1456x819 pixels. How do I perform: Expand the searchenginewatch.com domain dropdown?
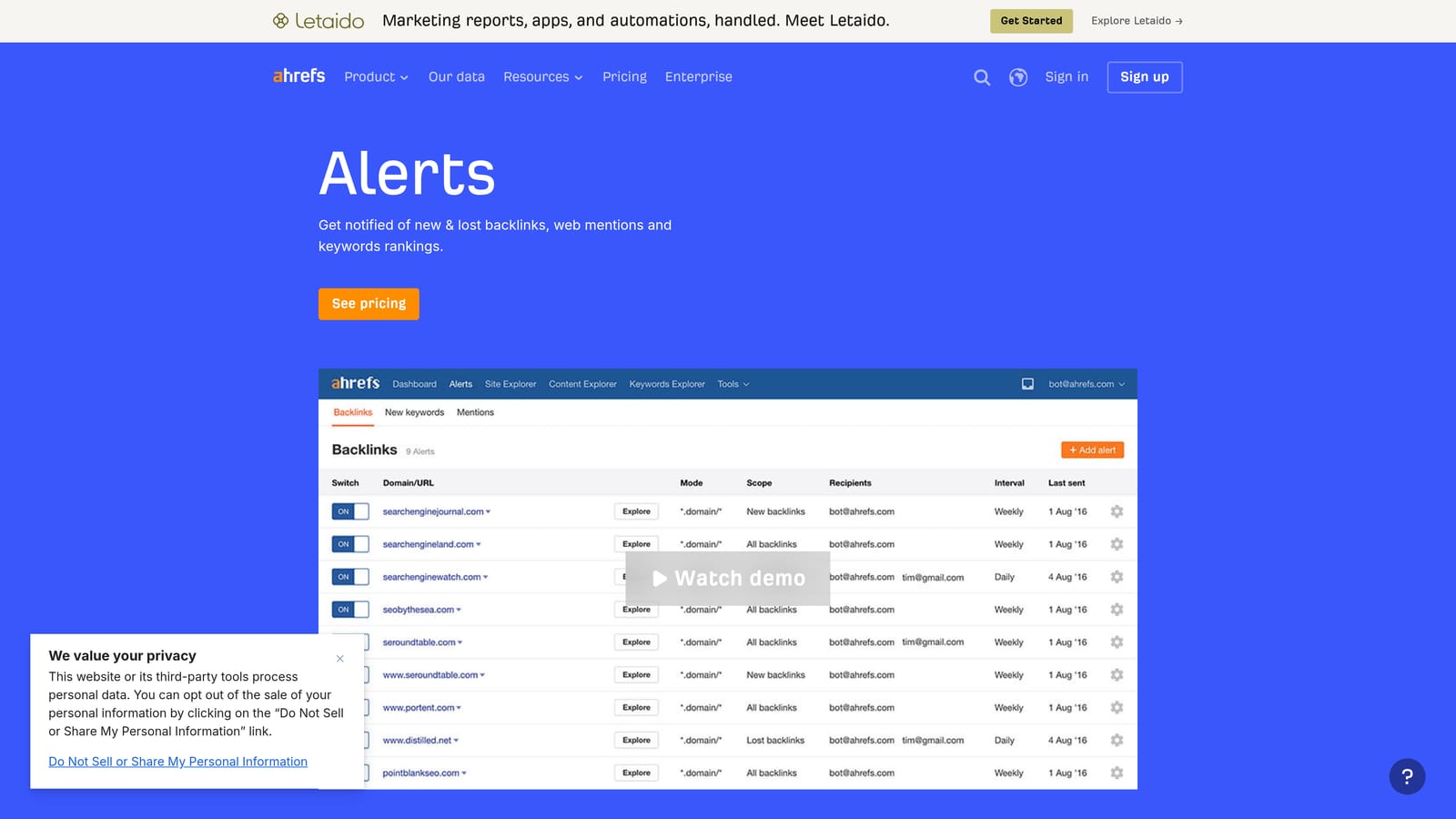[486, 577]
